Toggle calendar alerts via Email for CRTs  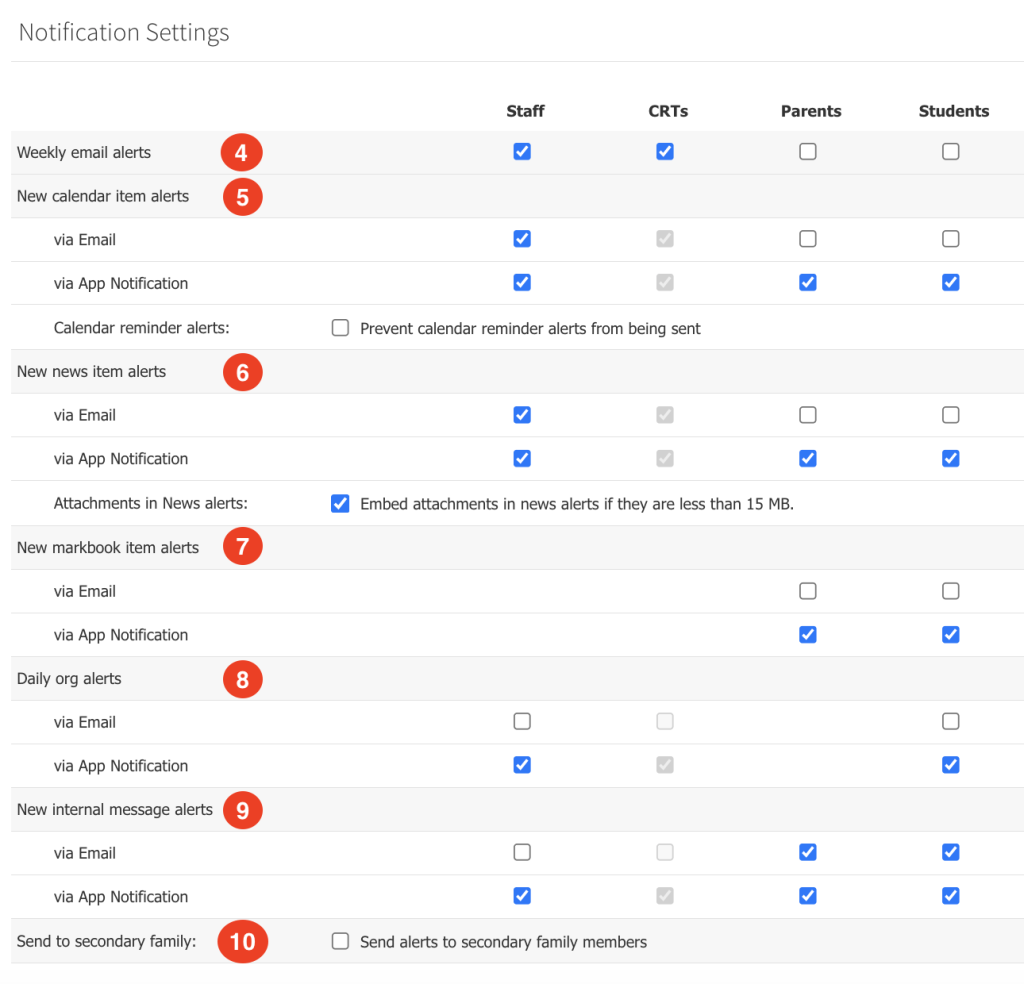tap(665, 239)
